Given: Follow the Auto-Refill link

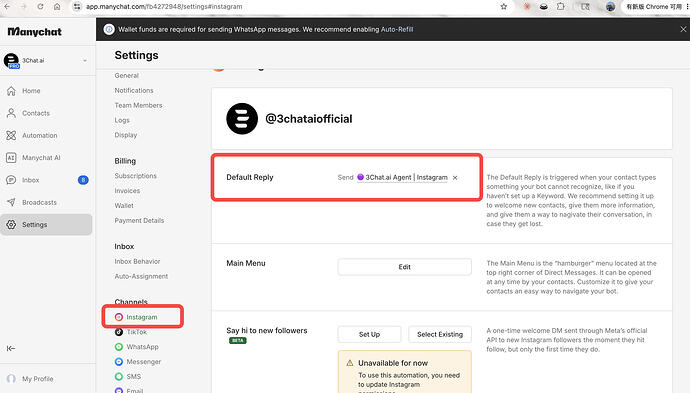Looking at the screenshot, I should point(397,29).
